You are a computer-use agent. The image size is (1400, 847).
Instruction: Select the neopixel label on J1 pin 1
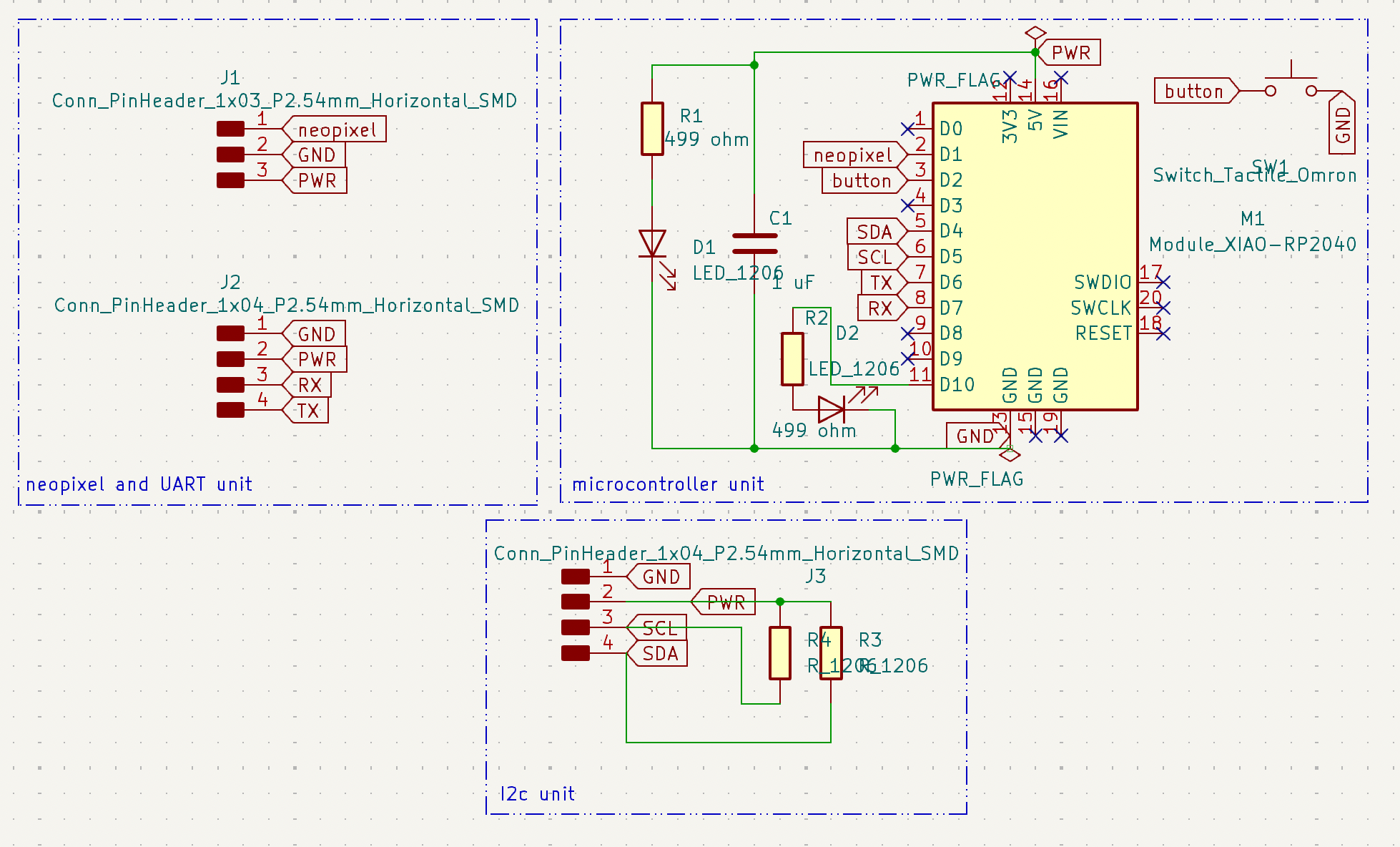[x=334, y=129]
